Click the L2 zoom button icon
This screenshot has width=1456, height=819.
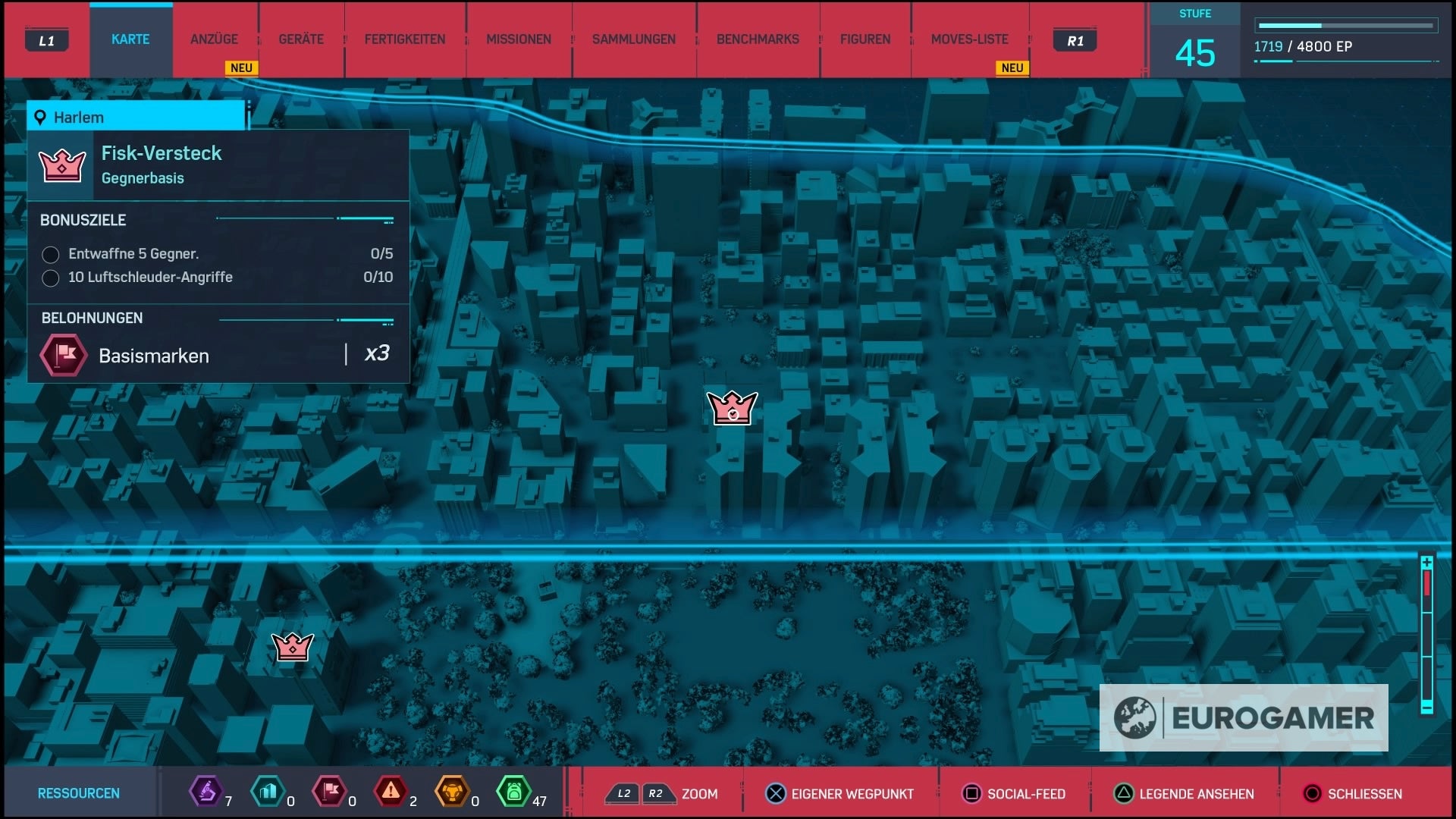(623, 793)
